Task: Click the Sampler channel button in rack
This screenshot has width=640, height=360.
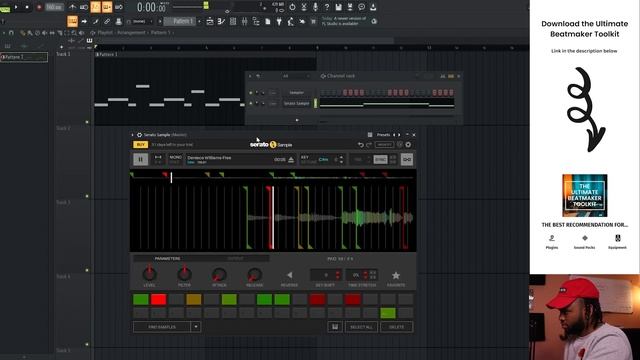Action: click(x=297, y=93)
